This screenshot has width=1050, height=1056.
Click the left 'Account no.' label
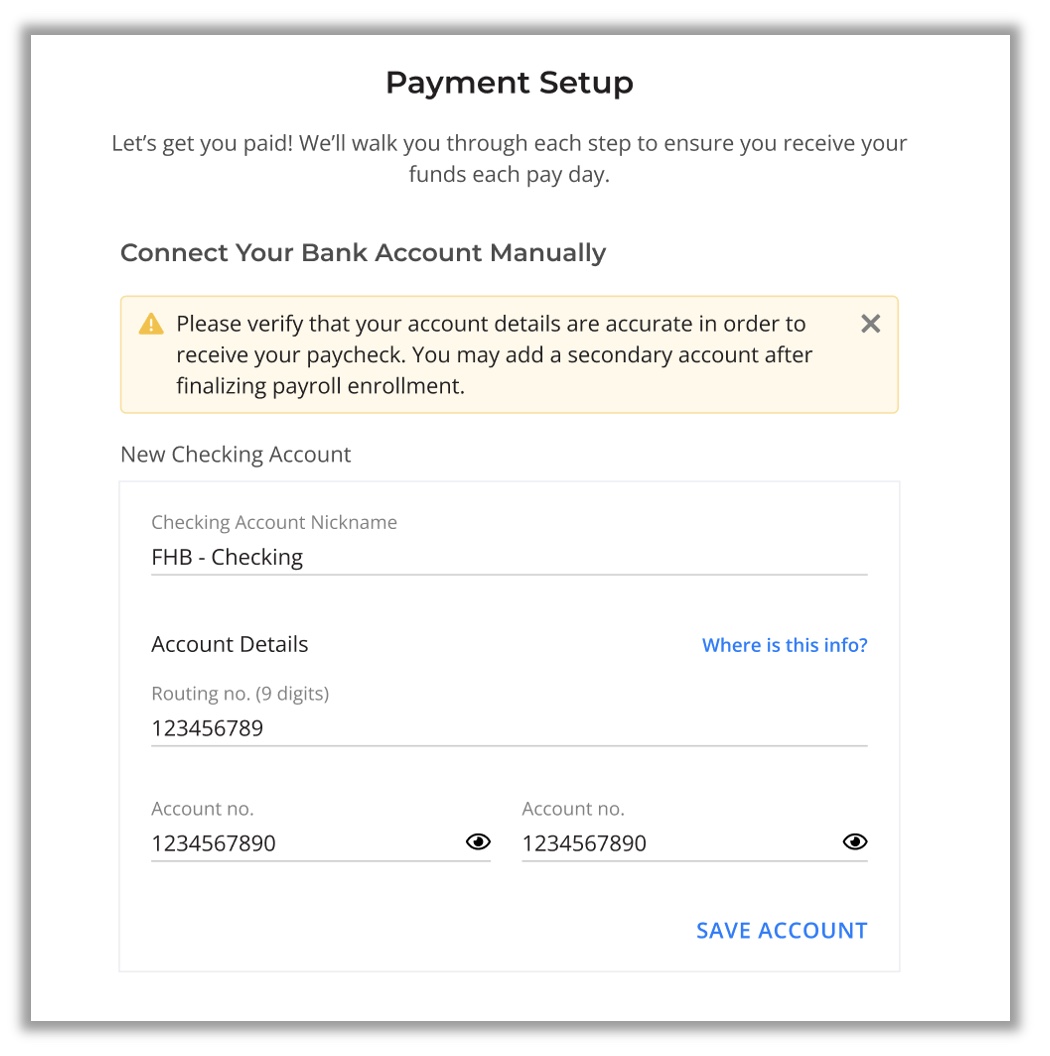pyautogui.click(x=203, y=809)
